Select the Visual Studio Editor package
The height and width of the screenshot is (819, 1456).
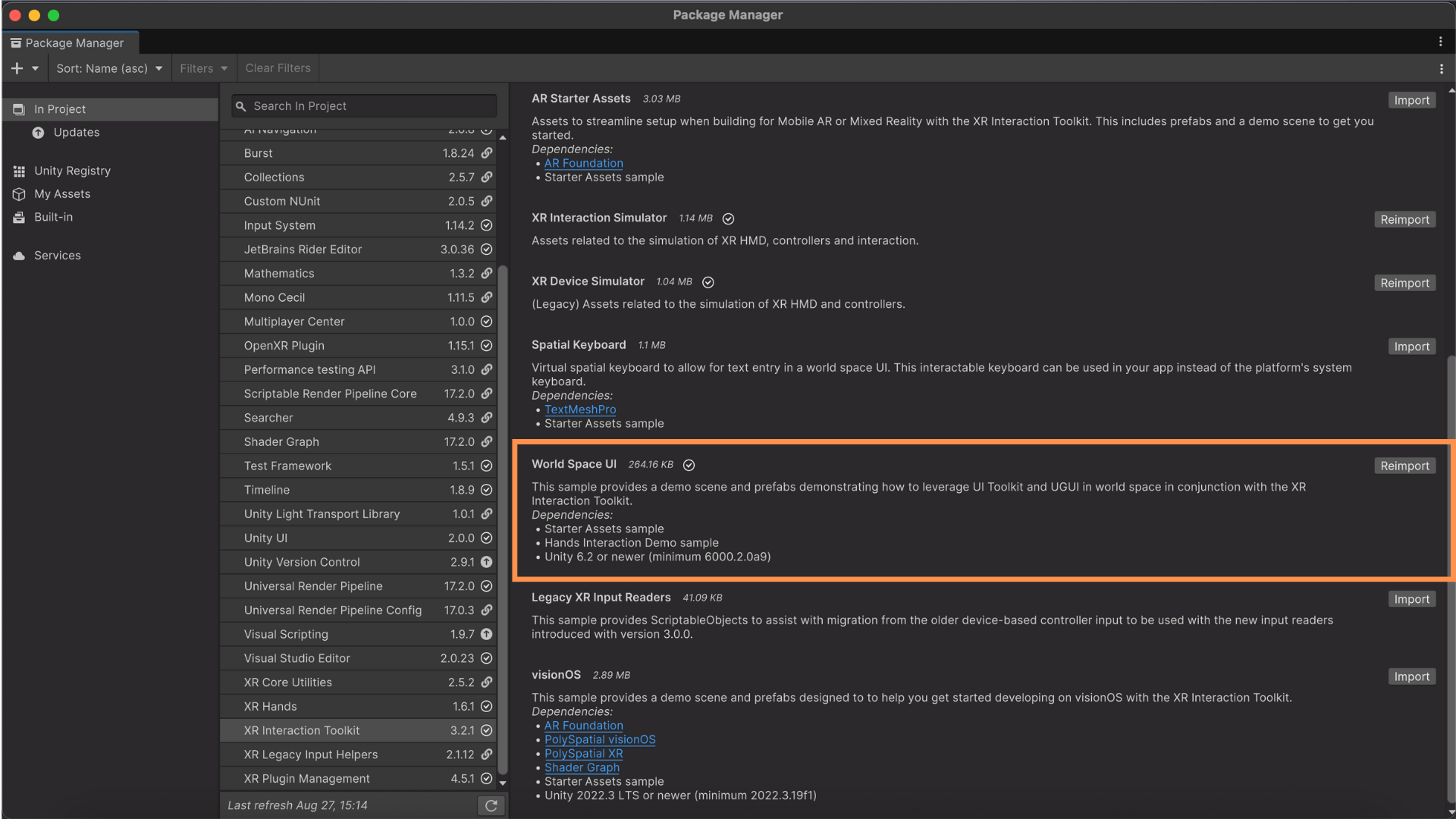(x=359, y=658)
